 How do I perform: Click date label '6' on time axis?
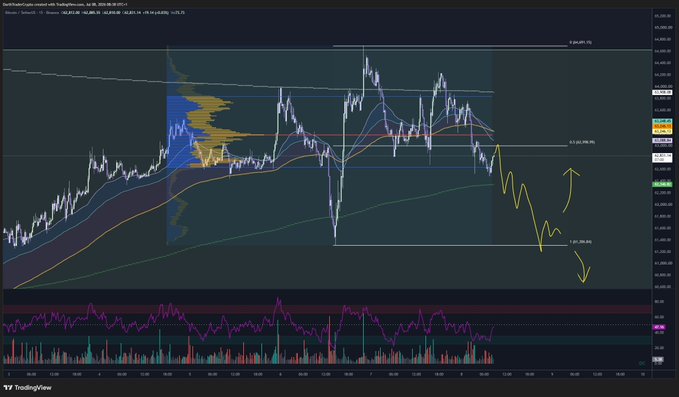click(280, 374)
